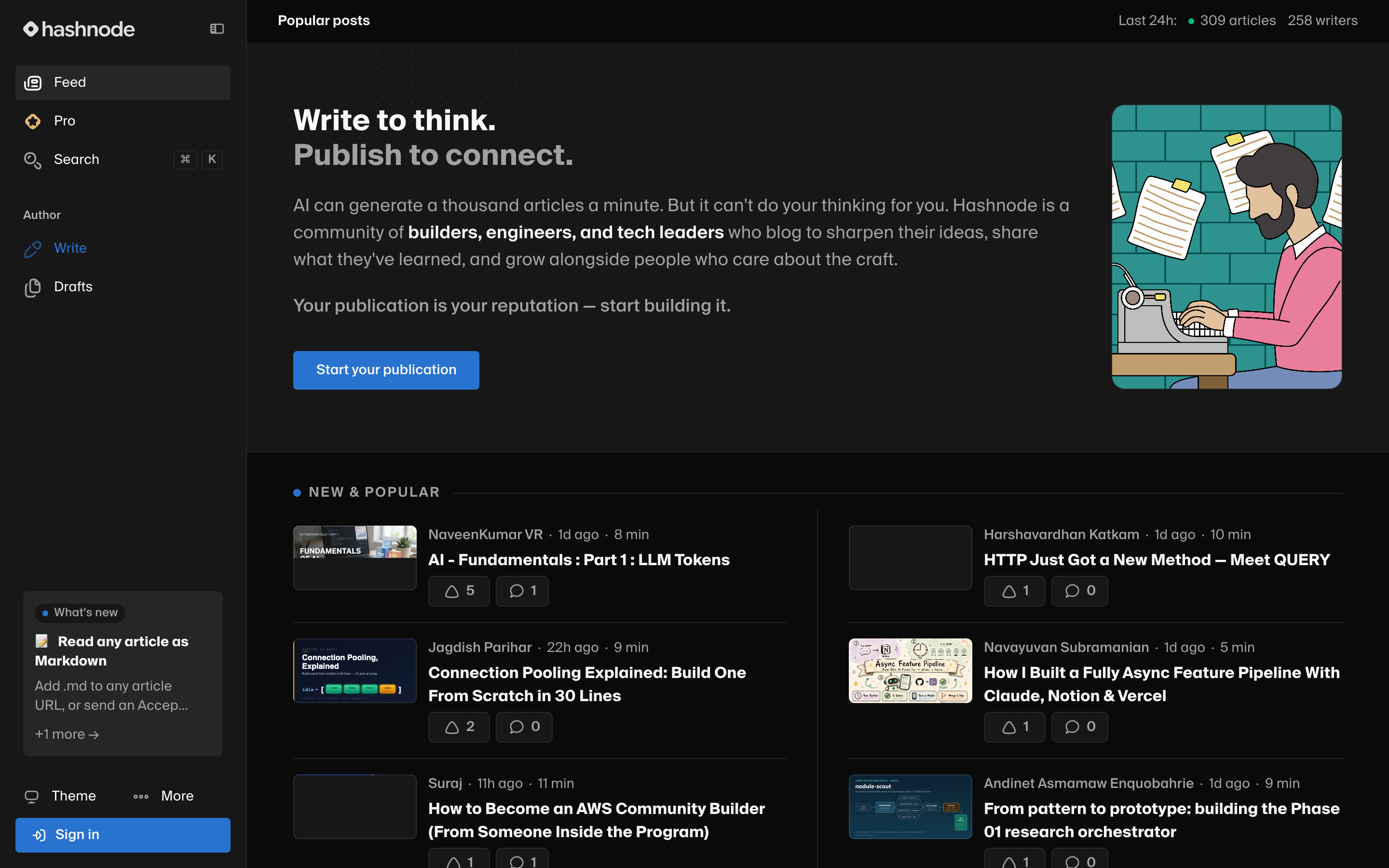Click Start your publication button
Screen dimensions: 1389x868
(386, 370)
